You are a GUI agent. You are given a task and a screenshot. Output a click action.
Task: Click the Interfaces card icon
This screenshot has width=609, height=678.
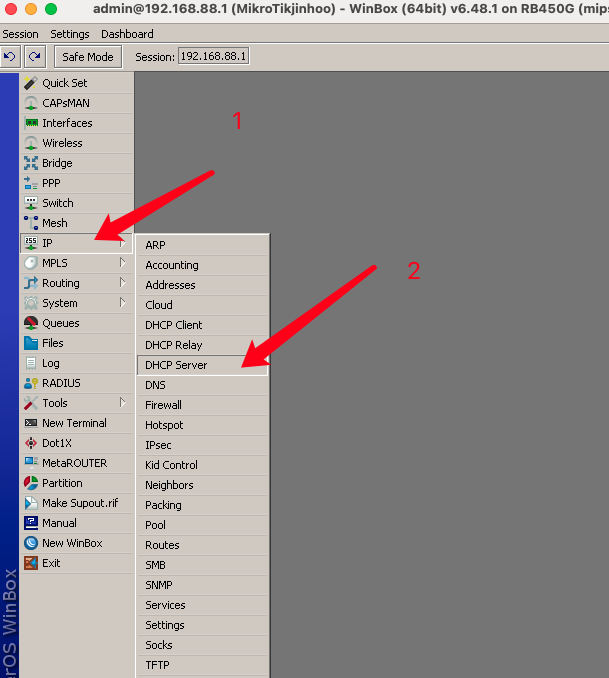(31, 123)
